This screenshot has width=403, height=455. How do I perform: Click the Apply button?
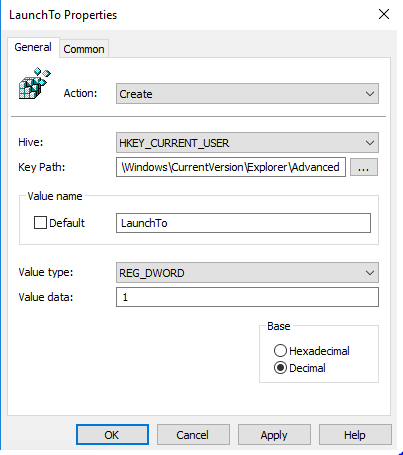(274, 434)
